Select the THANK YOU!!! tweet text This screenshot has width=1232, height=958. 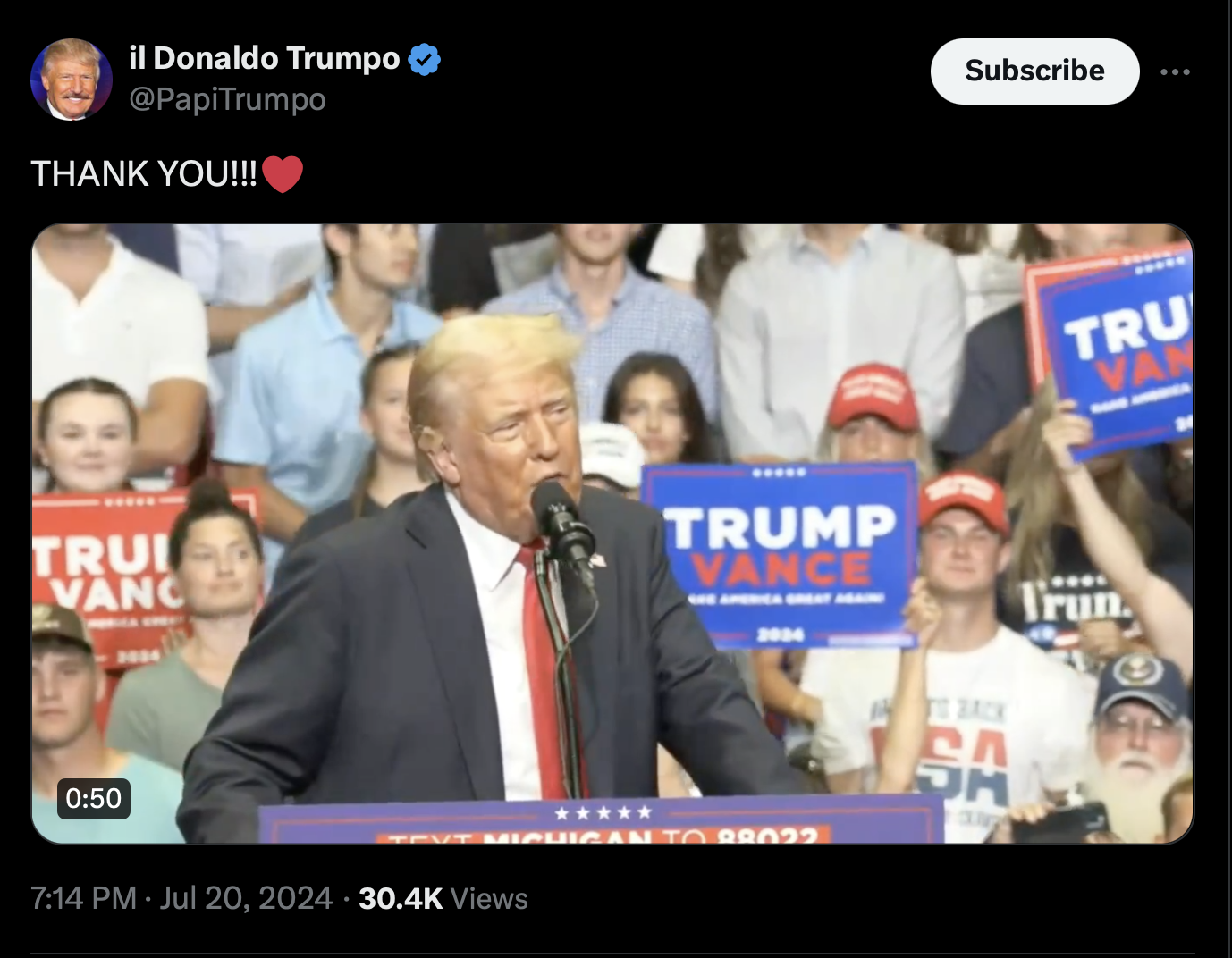(144, 174)
